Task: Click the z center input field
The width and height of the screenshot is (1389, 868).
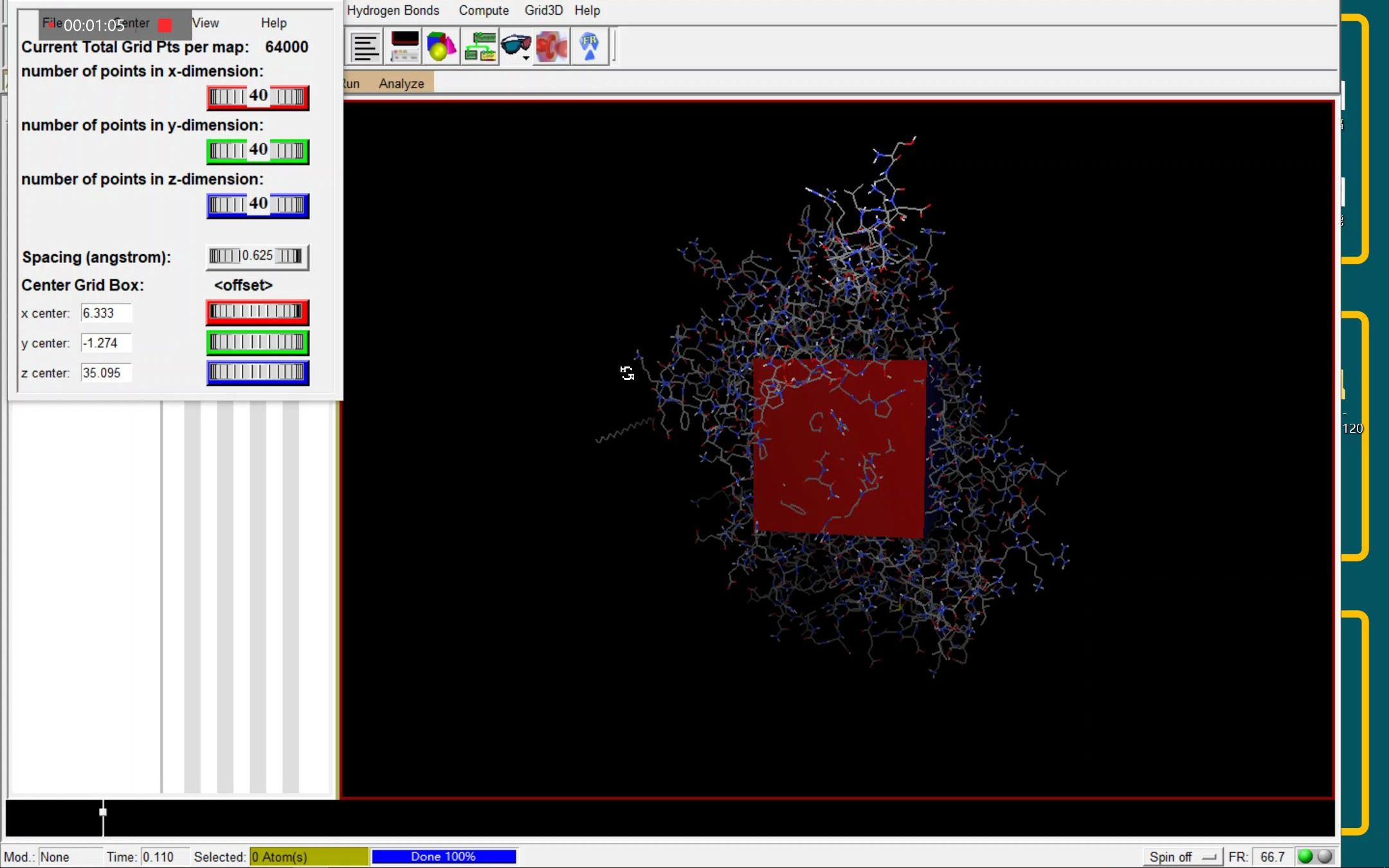Action: (106, 373)
